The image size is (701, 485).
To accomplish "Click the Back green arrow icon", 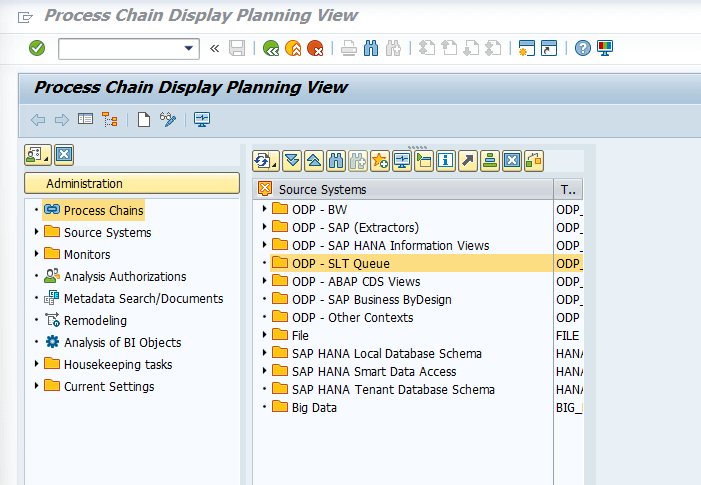I will (271, 48).
